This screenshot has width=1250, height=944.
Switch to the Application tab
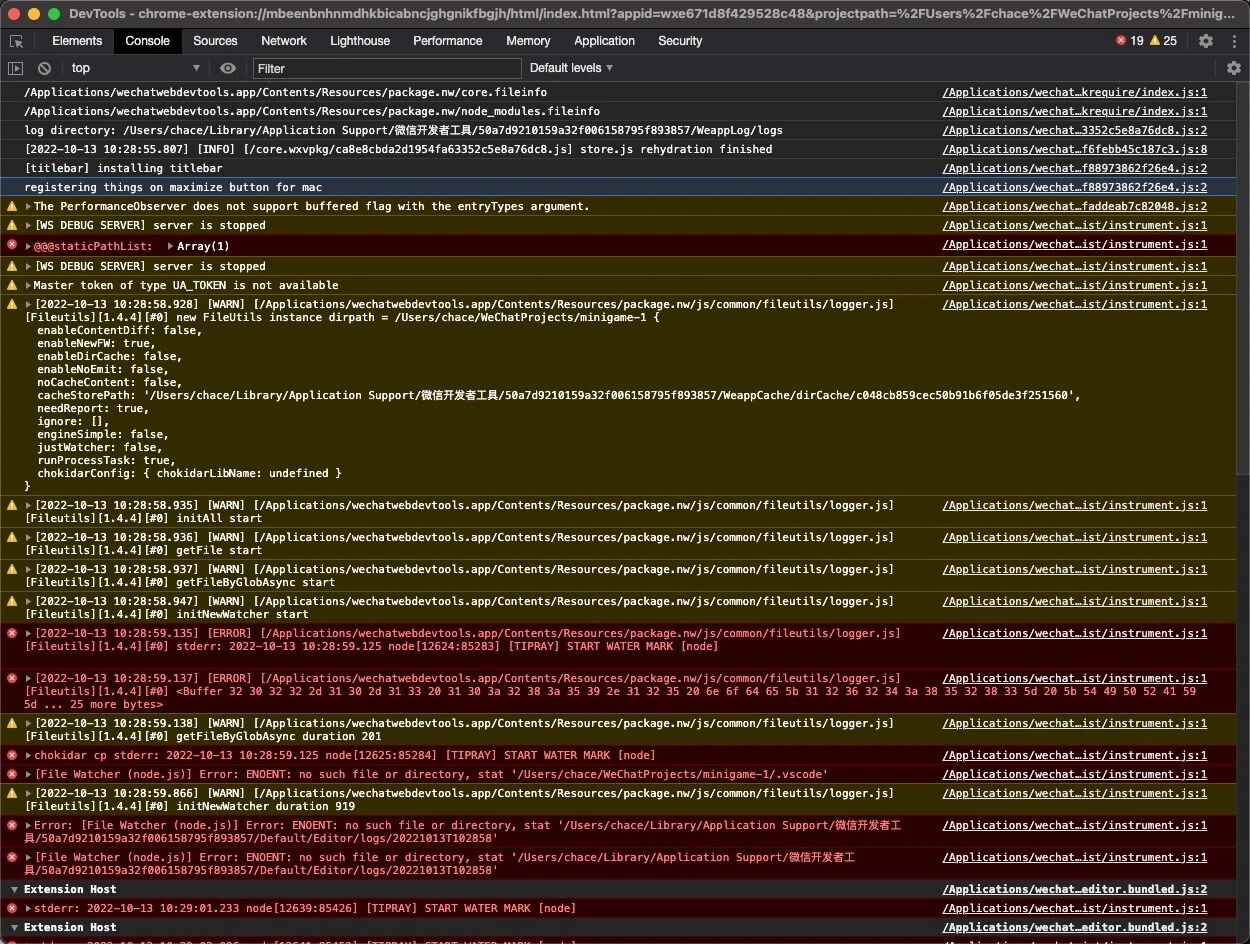click(x=604, y=41)
